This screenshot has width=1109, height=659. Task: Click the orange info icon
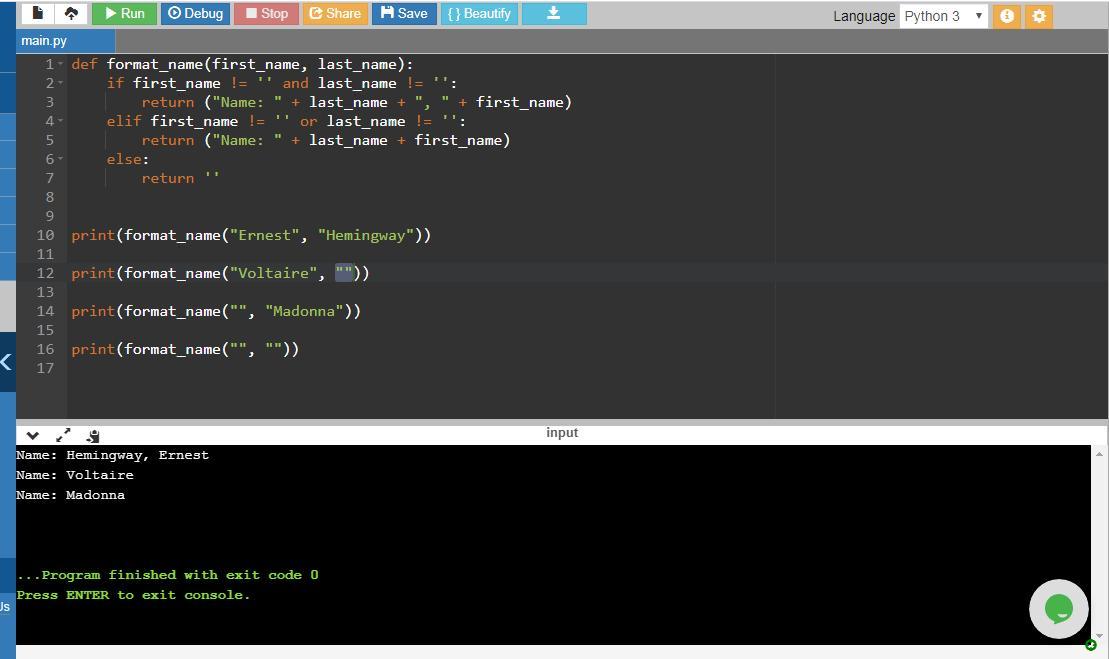pos(1007,16)
